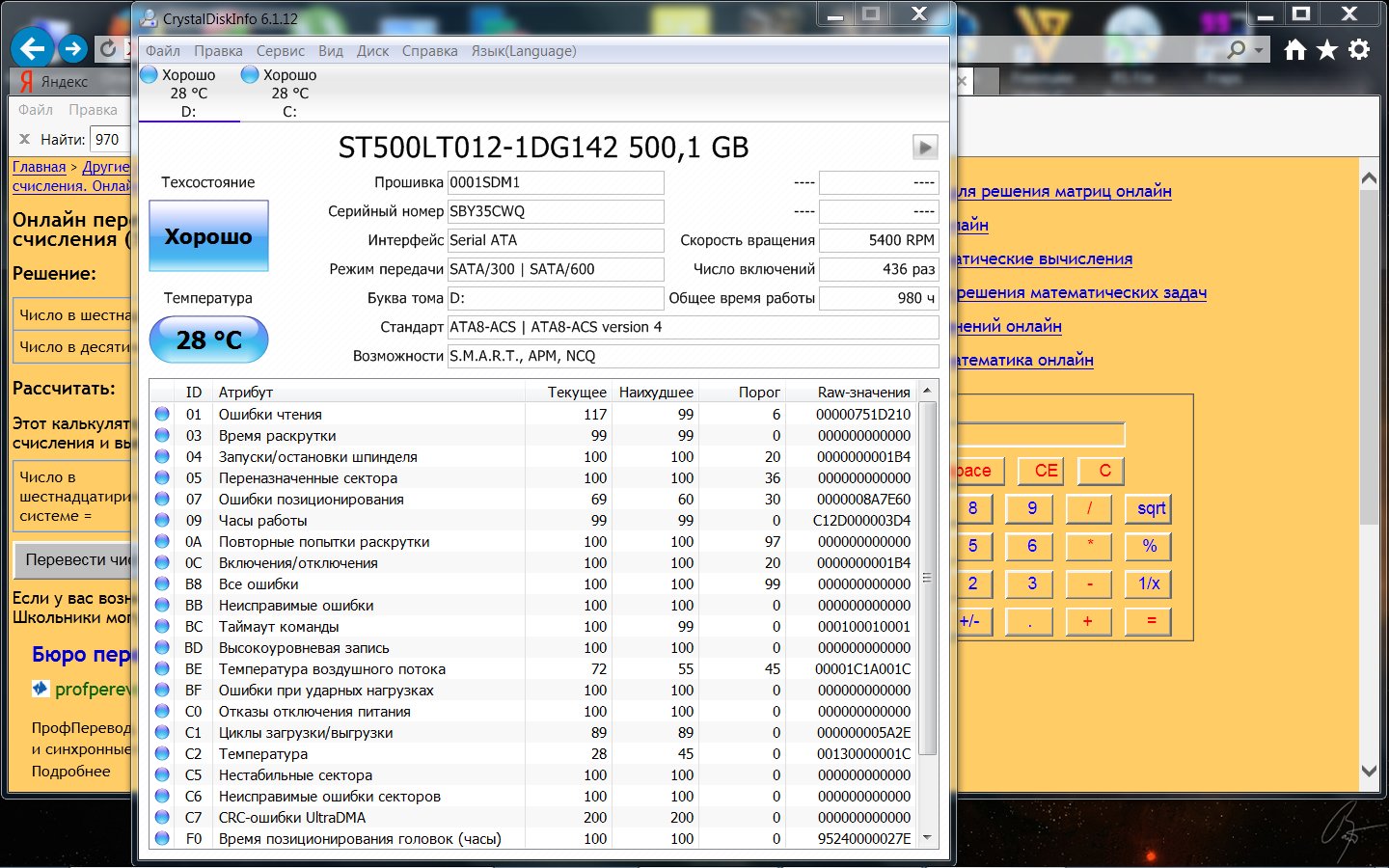The height and width of the screenshot is (868, 1389).
Task: Open the Язык(Language) menu
Action: [x=524, y=51]
